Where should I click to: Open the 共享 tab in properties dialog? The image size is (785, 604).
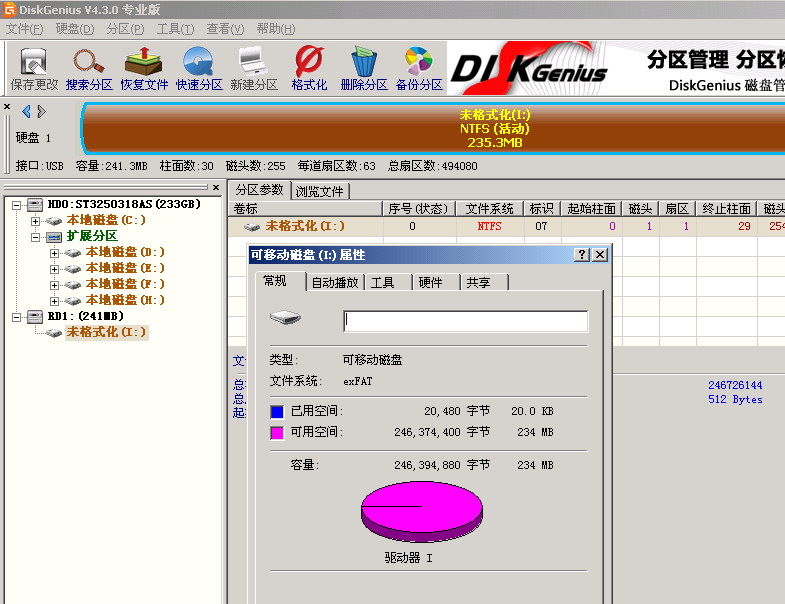[x=484, y=282]
